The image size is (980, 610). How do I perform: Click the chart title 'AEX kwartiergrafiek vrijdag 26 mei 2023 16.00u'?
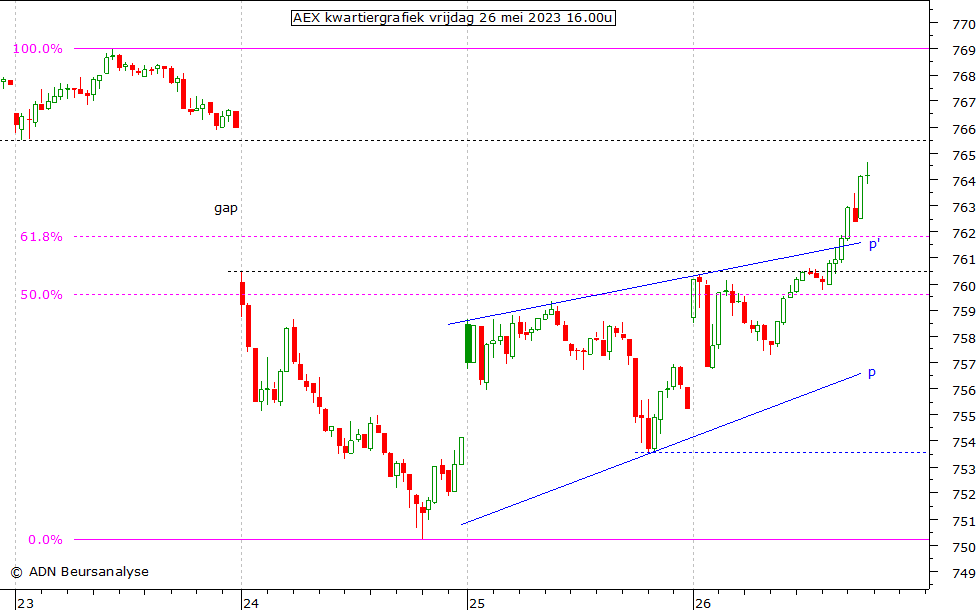453,18
